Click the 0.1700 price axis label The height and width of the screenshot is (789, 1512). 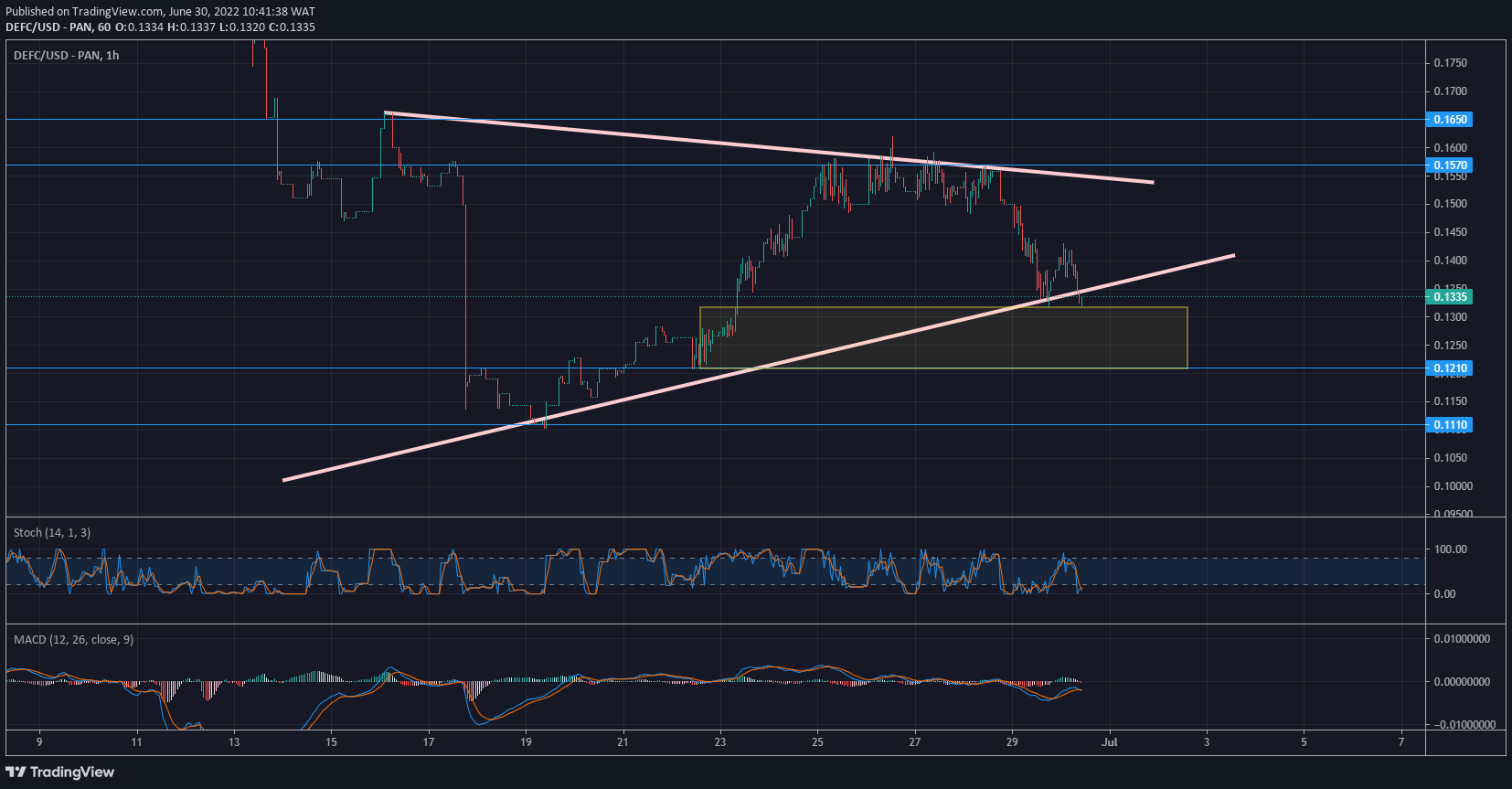(x=1450, y=91)
